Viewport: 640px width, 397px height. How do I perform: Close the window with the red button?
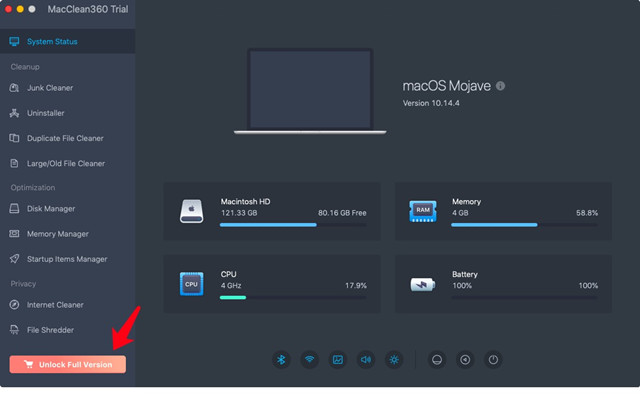pyautogui.click(x=9, y=9)
